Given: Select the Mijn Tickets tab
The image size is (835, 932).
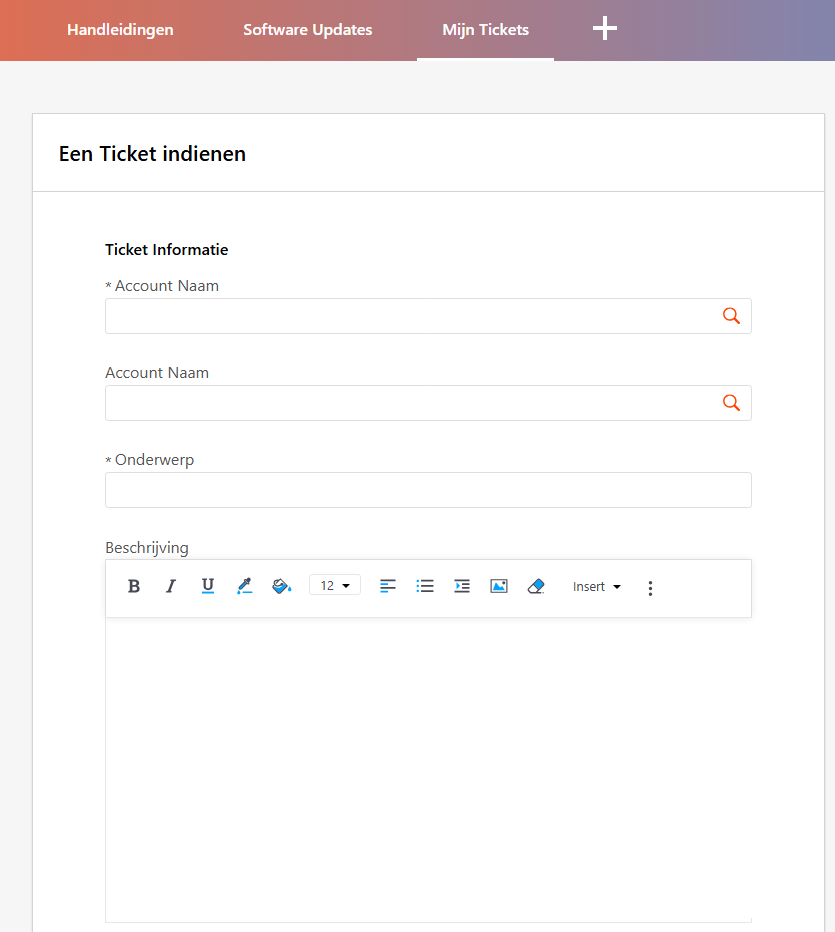Looking at the screenshot, I should coord(486,30).
